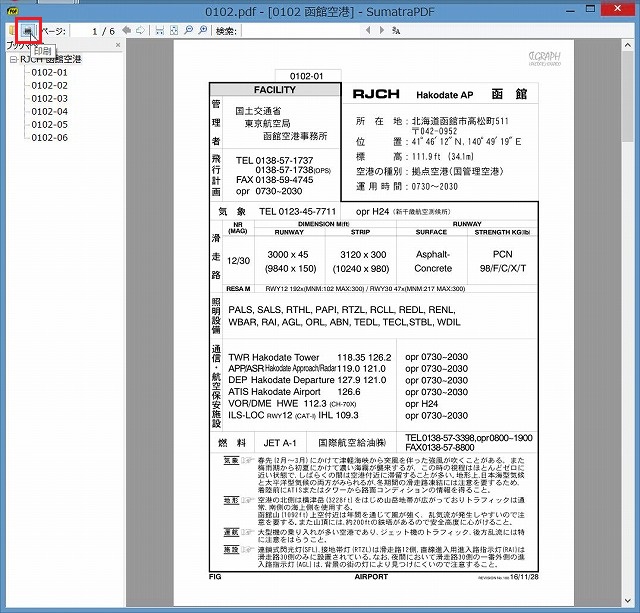Open bookmark 0102-01
640x613 pixels.
49,73
